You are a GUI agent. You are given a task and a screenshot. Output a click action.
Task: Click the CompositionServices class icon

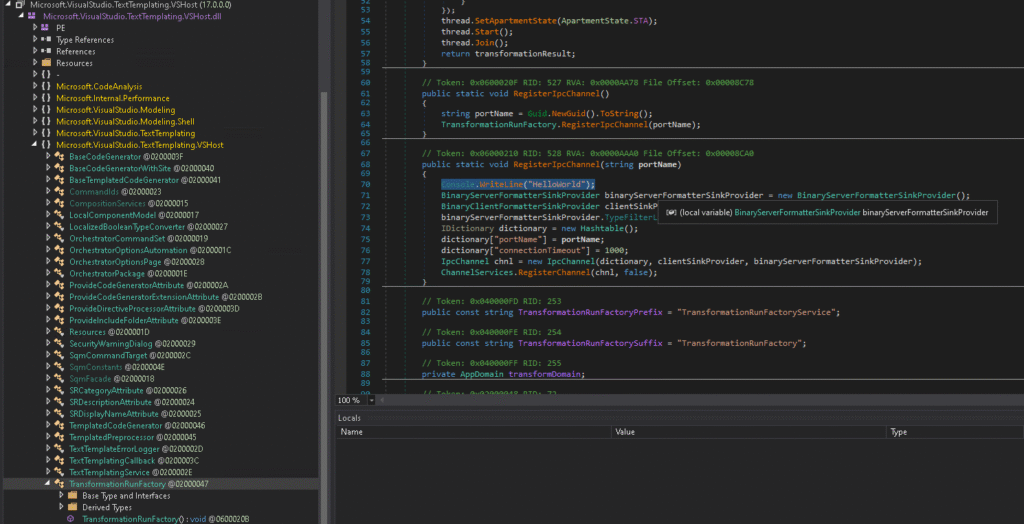pos(59,203)
